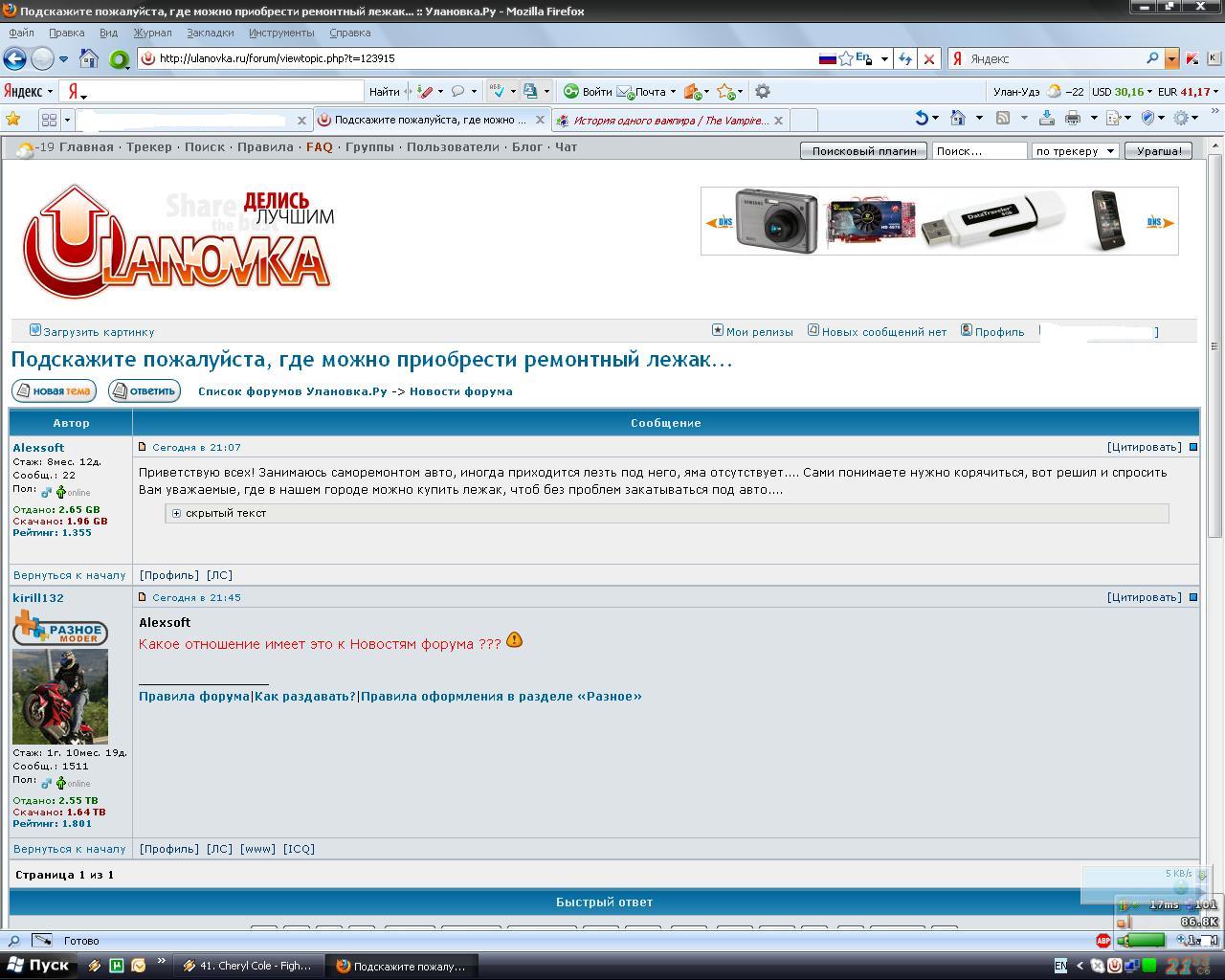Open the FAQ link in the forum navigation
The height and width of the screenshot is (980, 1225).
[320, 147]
